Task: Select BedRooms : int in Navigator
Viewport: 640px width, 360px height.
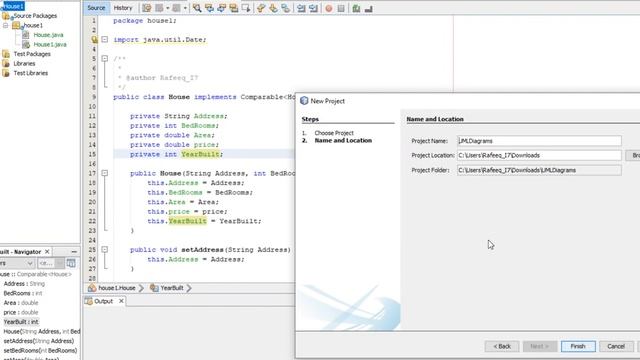Action: pos(23,293)
